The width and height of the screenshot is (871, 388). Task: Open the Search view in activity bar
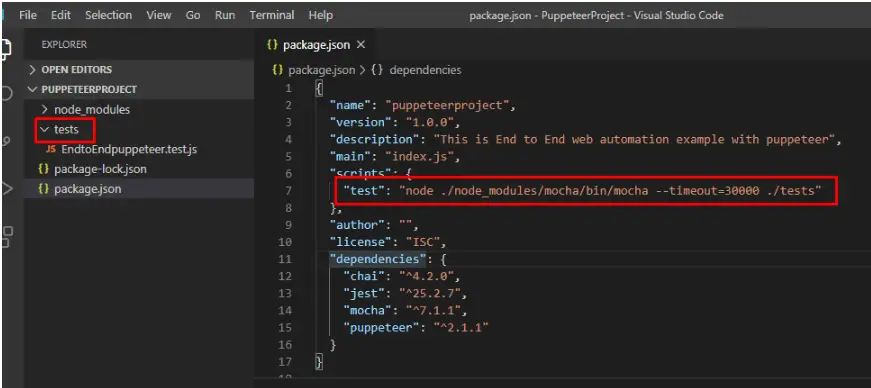6,93
